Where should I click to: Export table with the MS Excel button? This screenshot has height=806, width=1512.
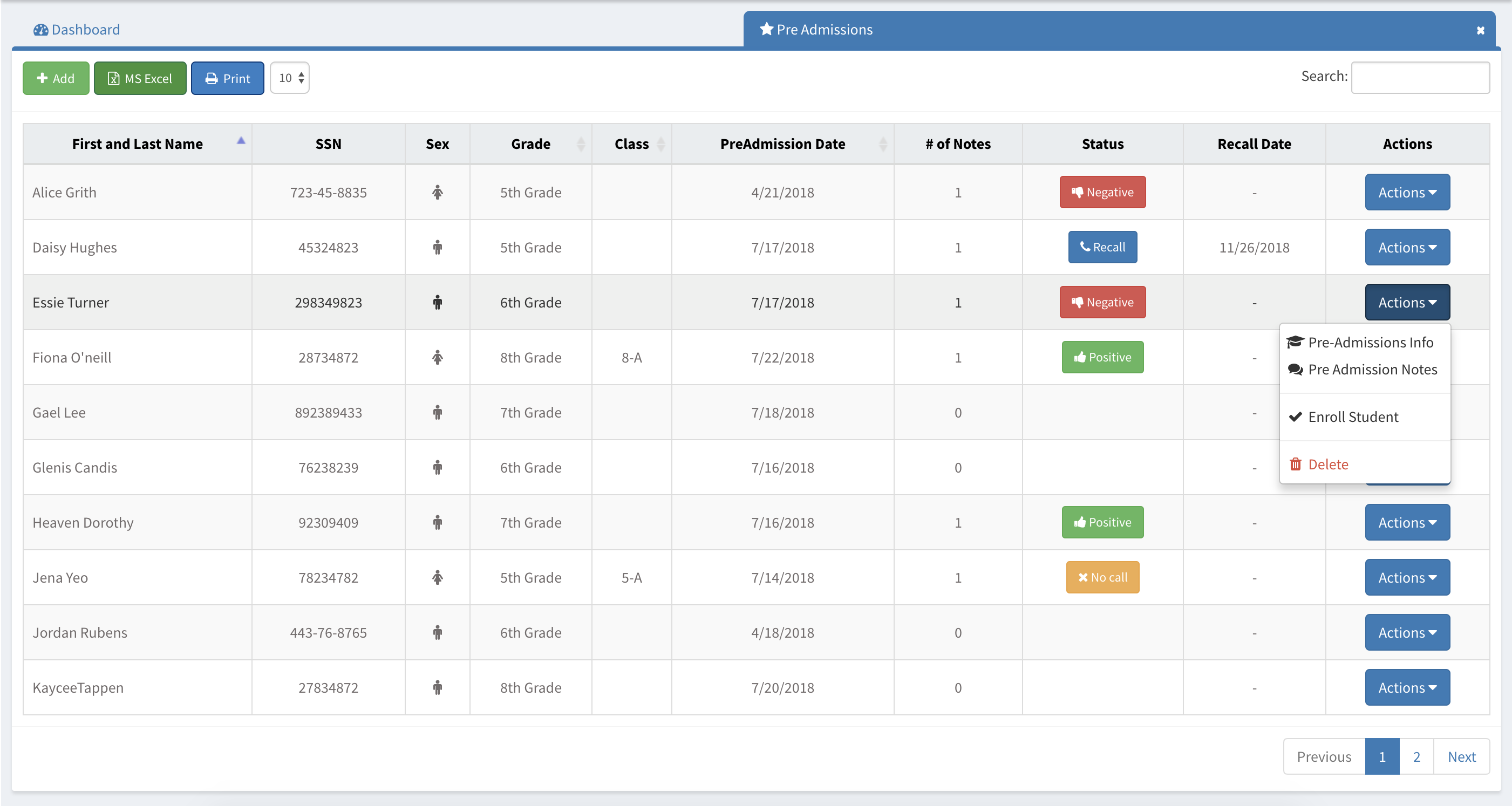(140, 78)
